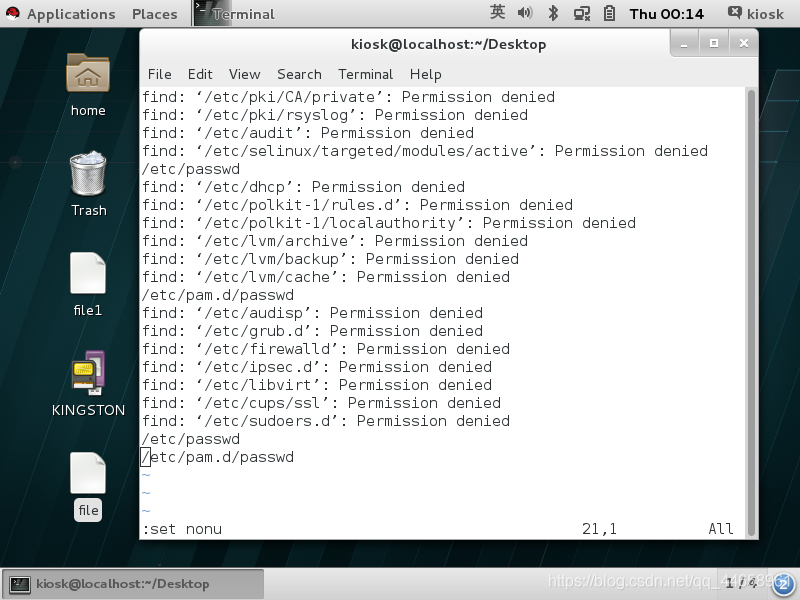Open the Places menu
This screenshot has height=600, width=800.
coord(155,14)
